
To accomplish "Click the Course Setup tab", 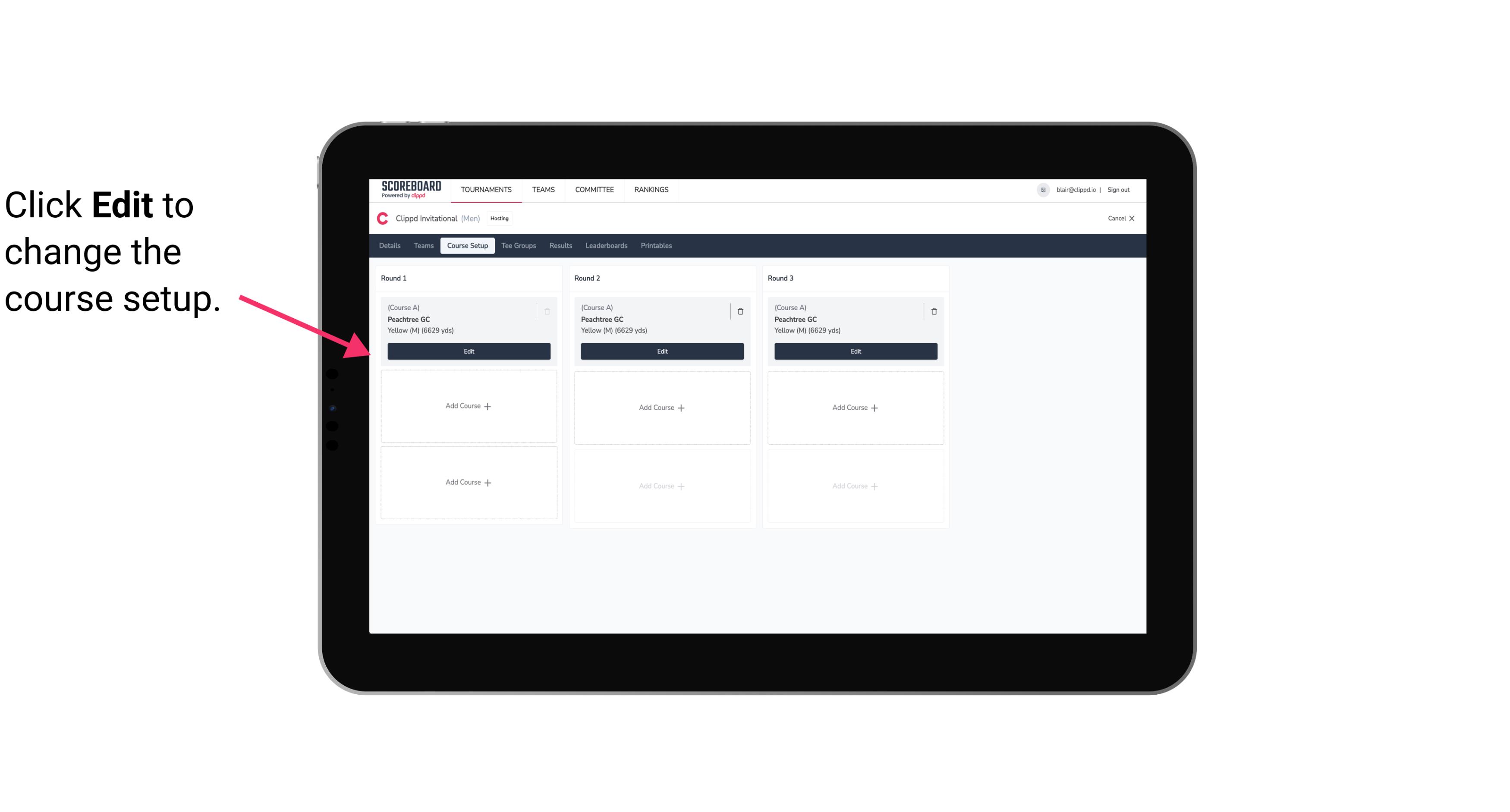I will pos(467,245).
